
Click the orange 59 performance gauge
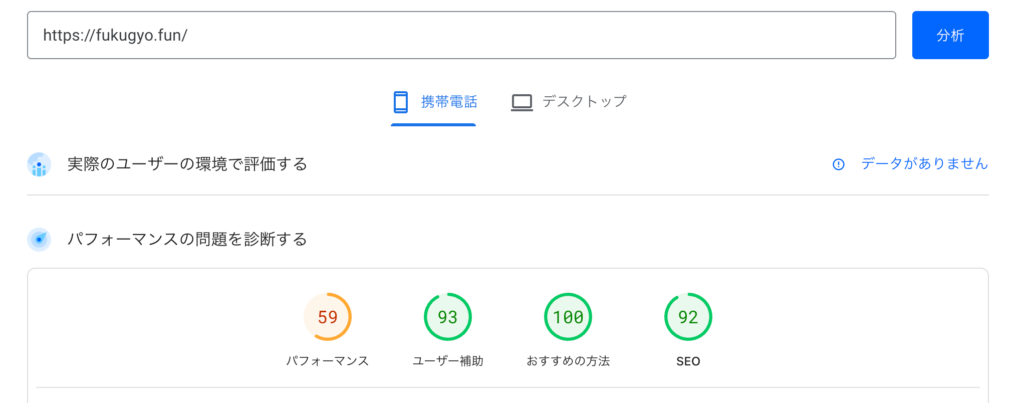[328, 318]
